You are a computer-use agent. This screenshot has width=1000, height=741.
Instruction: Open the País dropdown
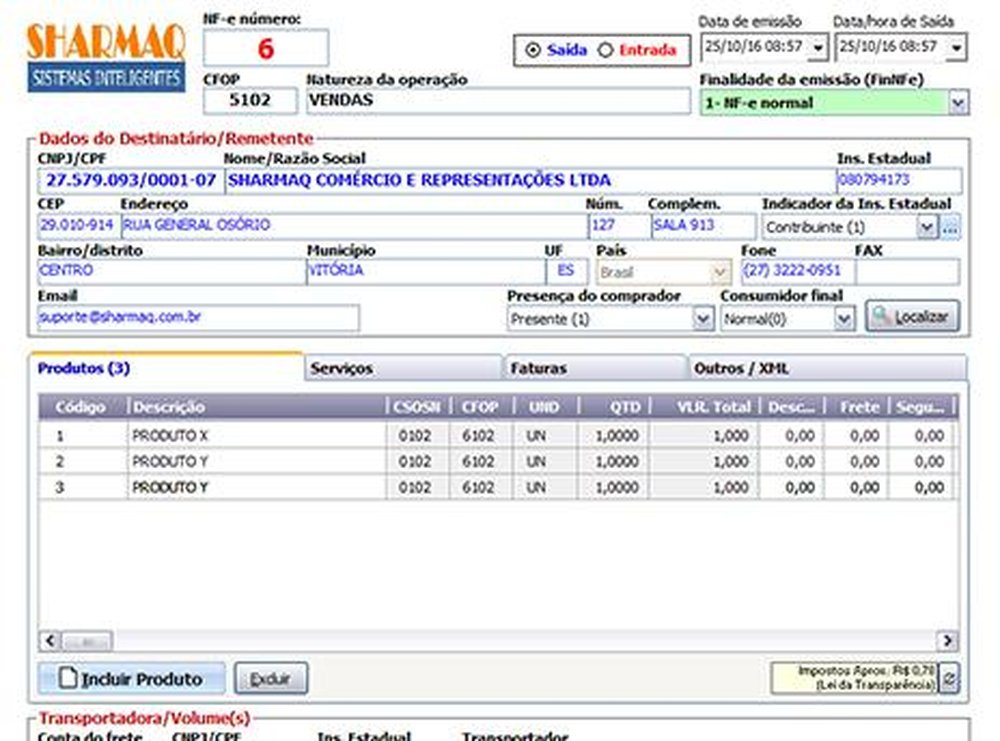(x=720, y=272)
